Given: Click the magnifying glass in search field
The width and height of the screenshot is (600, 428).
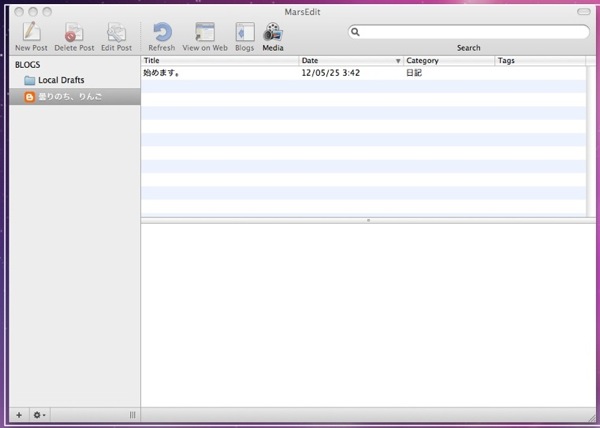Looking at the screenshot, I should pyautogui.click(x=355, y=32).
